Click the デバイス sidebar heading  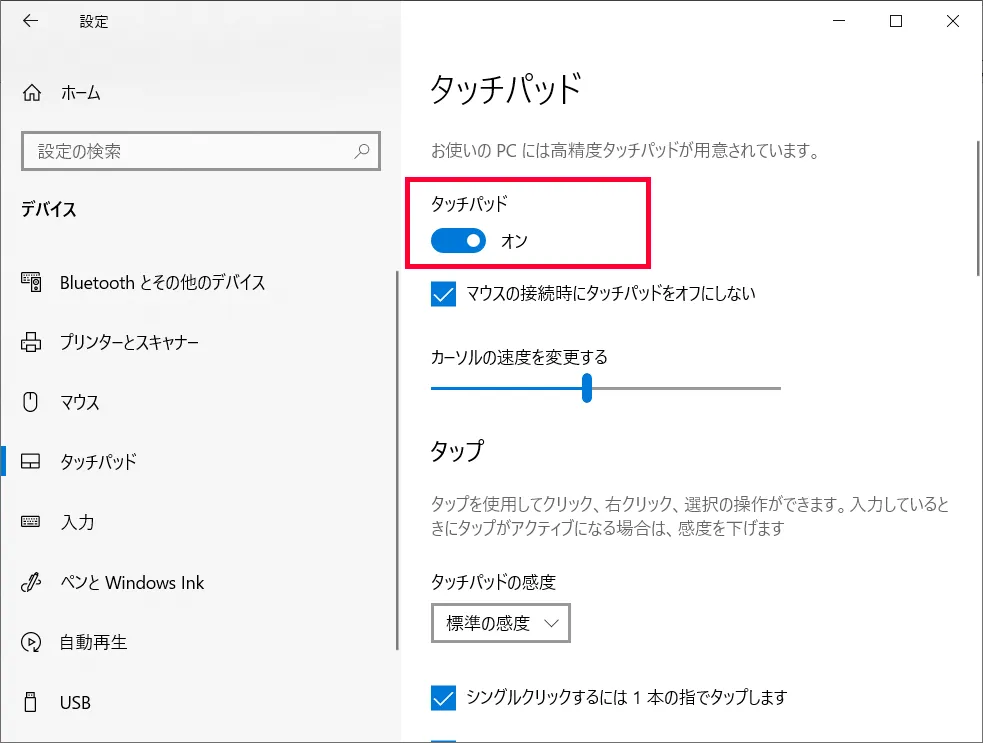tap(48, 209)
